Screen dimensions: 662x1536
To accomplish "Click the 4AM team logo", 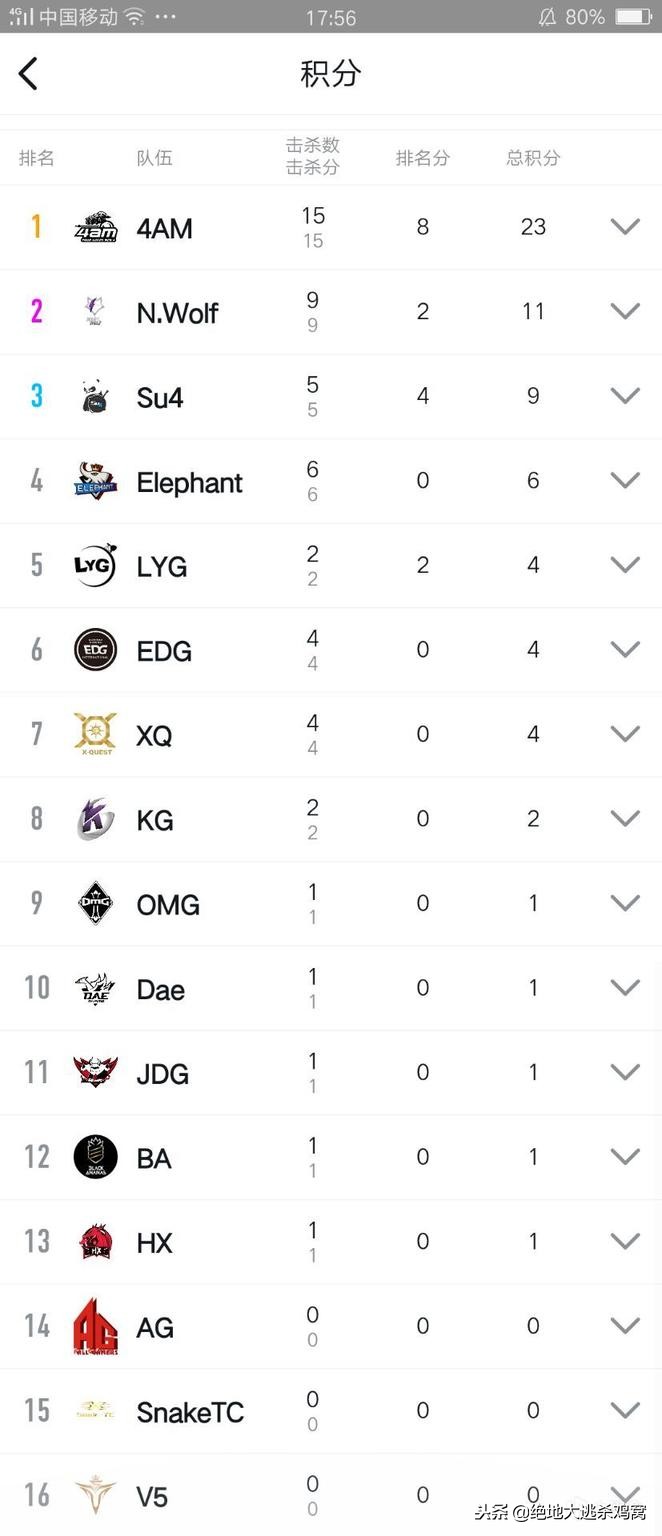I will pos(96,228).
